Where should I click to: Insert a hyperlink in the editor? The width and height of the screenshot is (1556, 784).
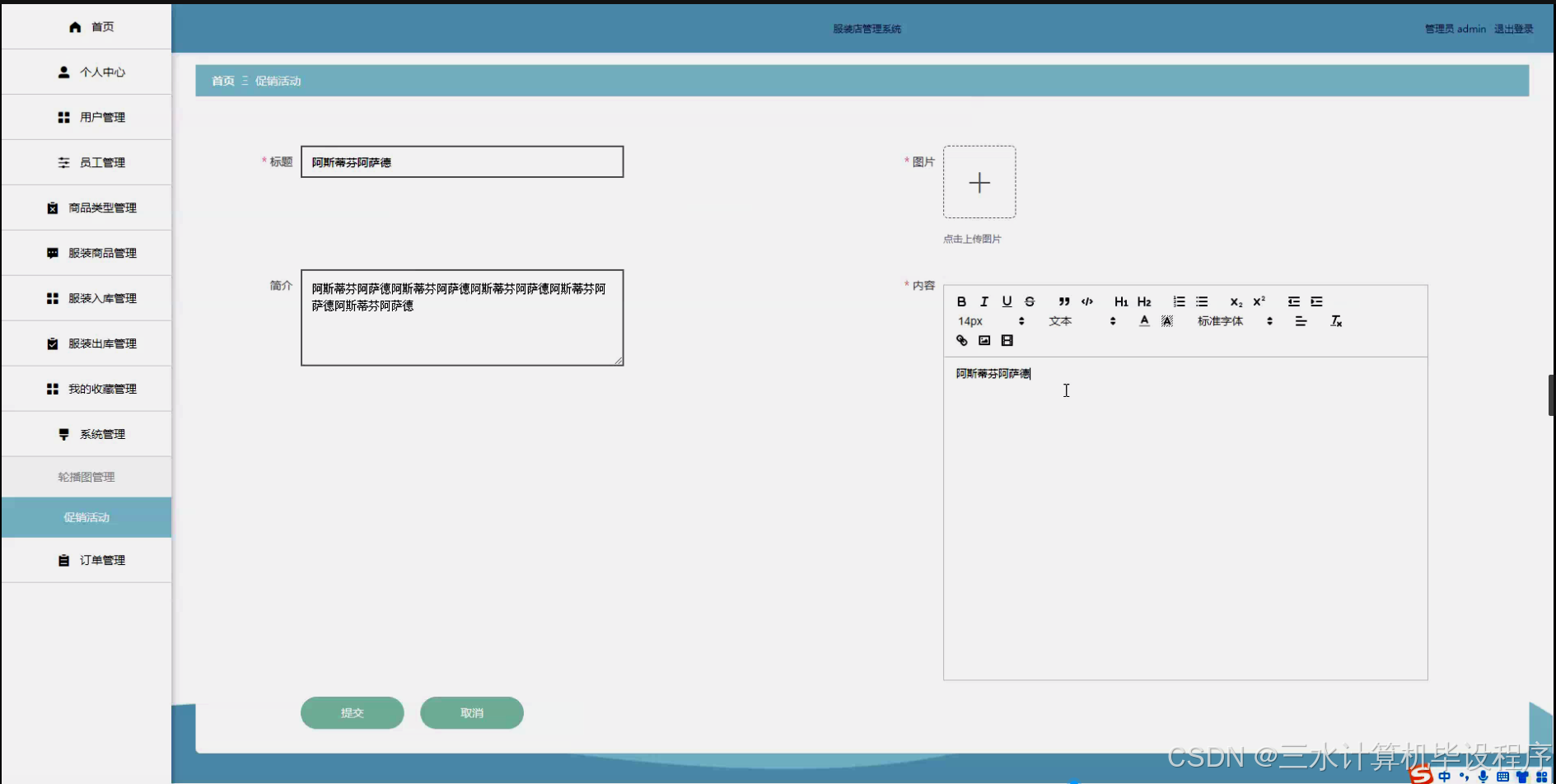click(x=960, y=340)
